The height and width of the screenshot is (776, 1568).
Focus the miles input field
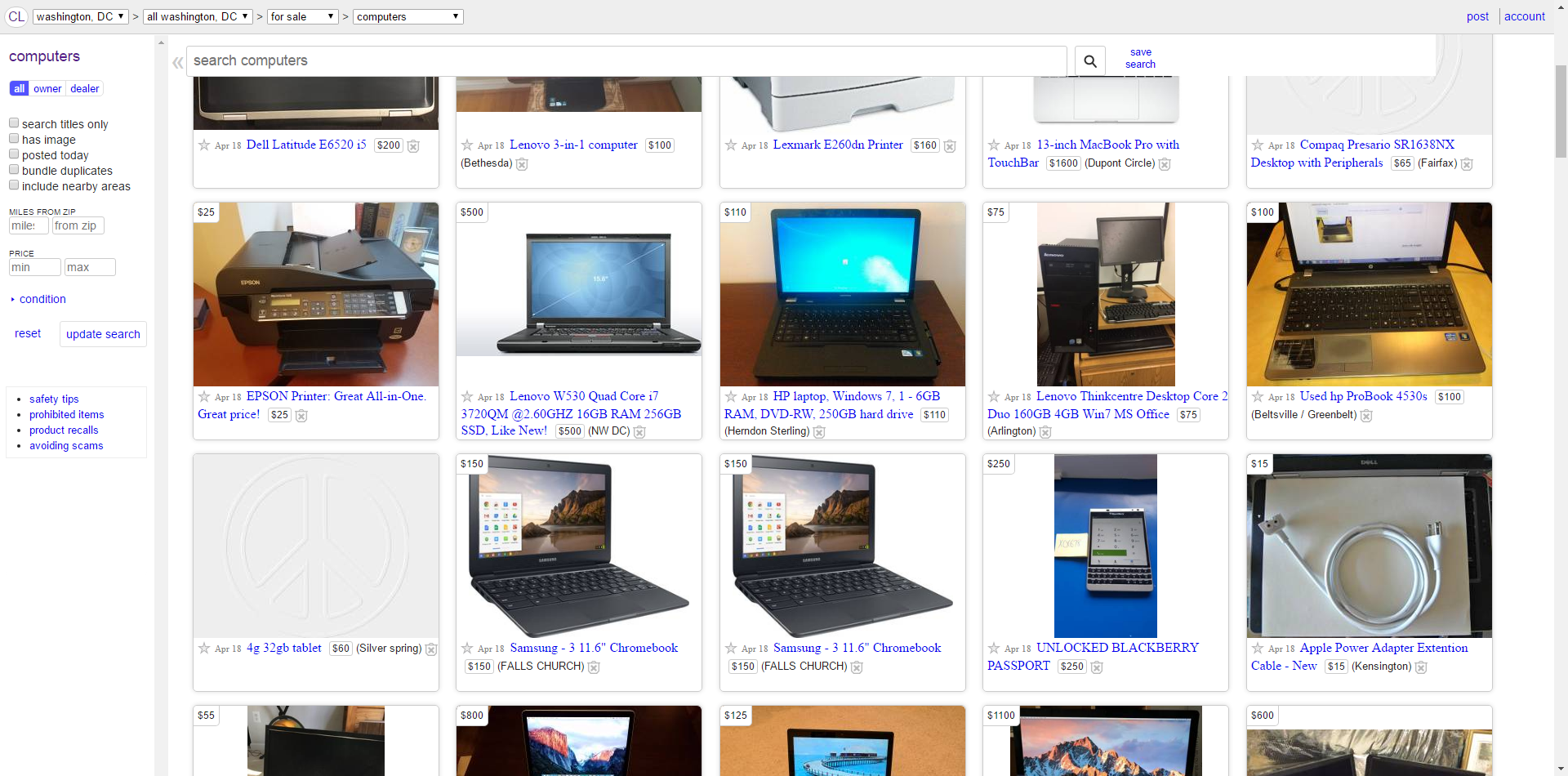(x=29, y=225)
